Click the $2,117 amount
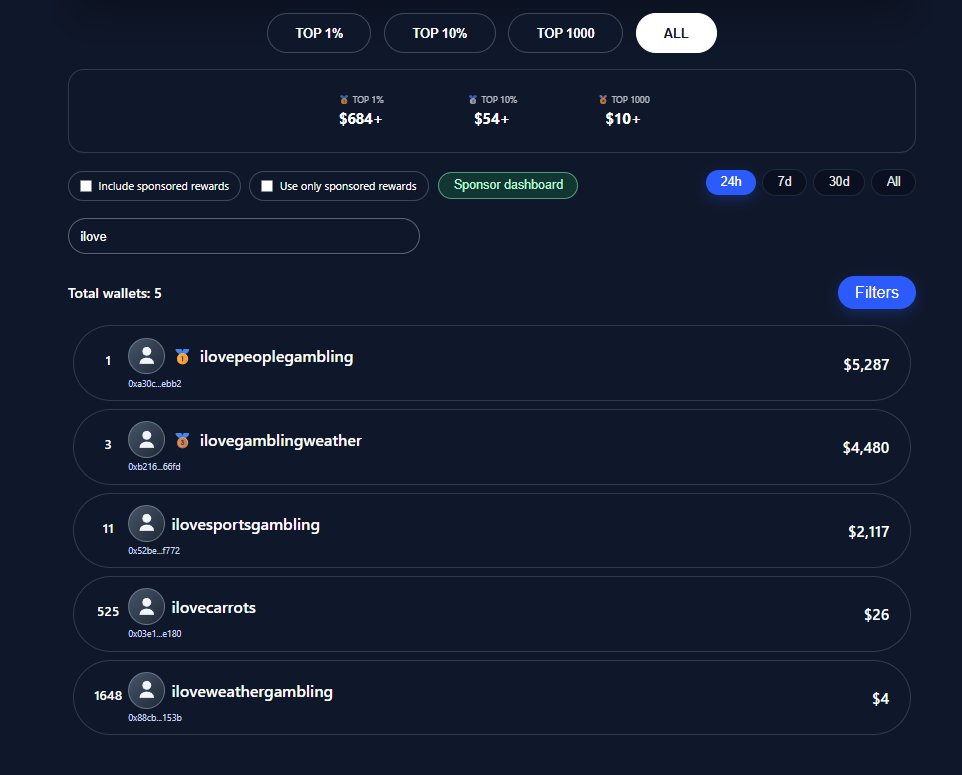962x775 pixels. [868, 531]
